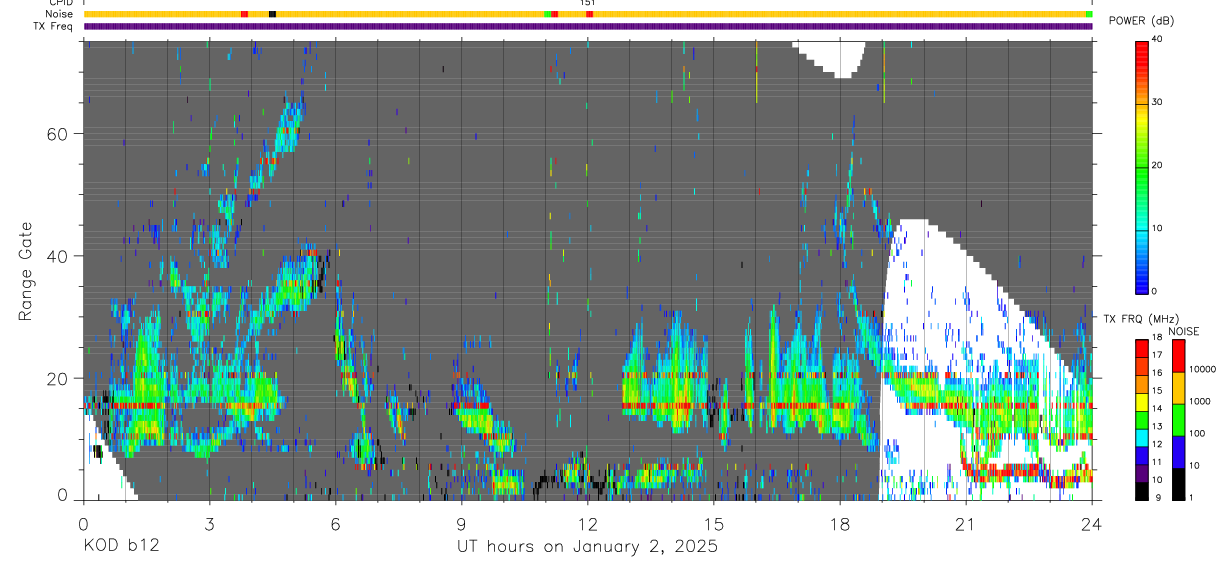Click the orange 1000 swatch in NOISE legend
This screenshot has height=567, width=1228.
[x=1178, y=388]
